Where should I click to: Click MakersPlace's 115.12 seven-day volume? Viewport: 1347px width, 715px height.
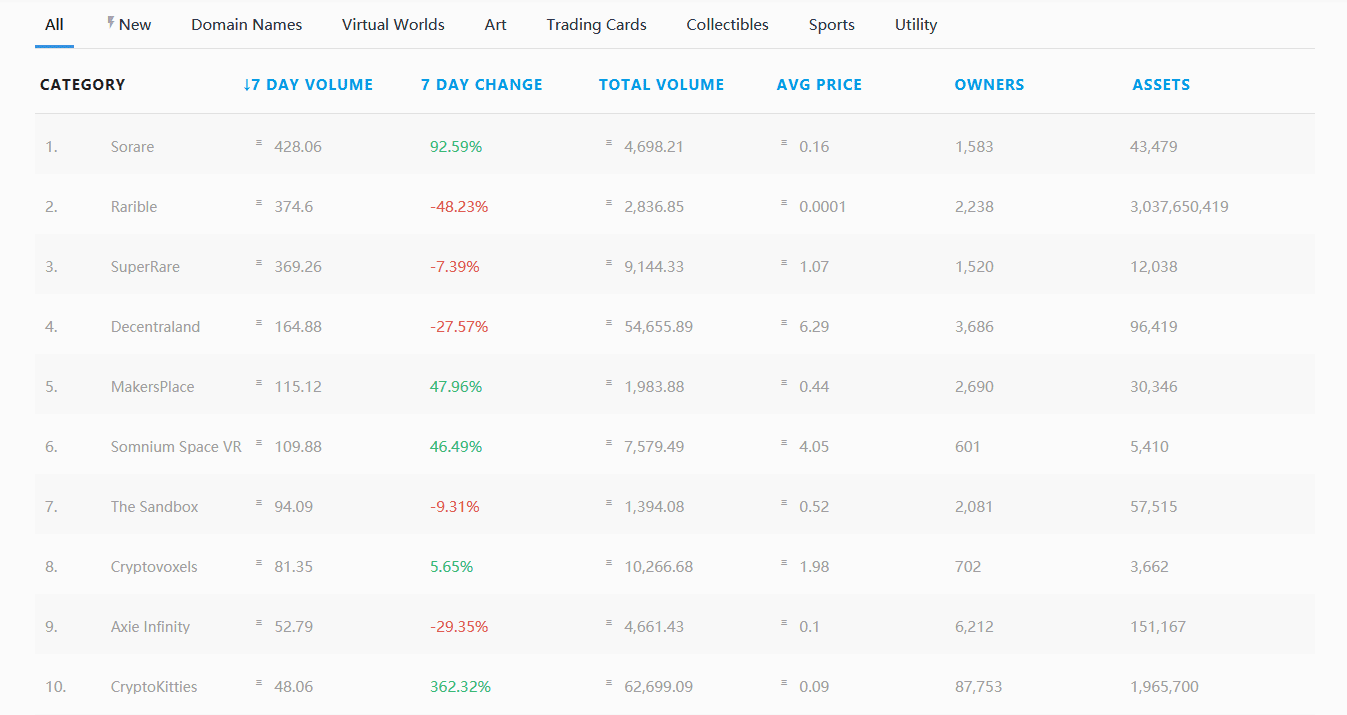(298, 386)
